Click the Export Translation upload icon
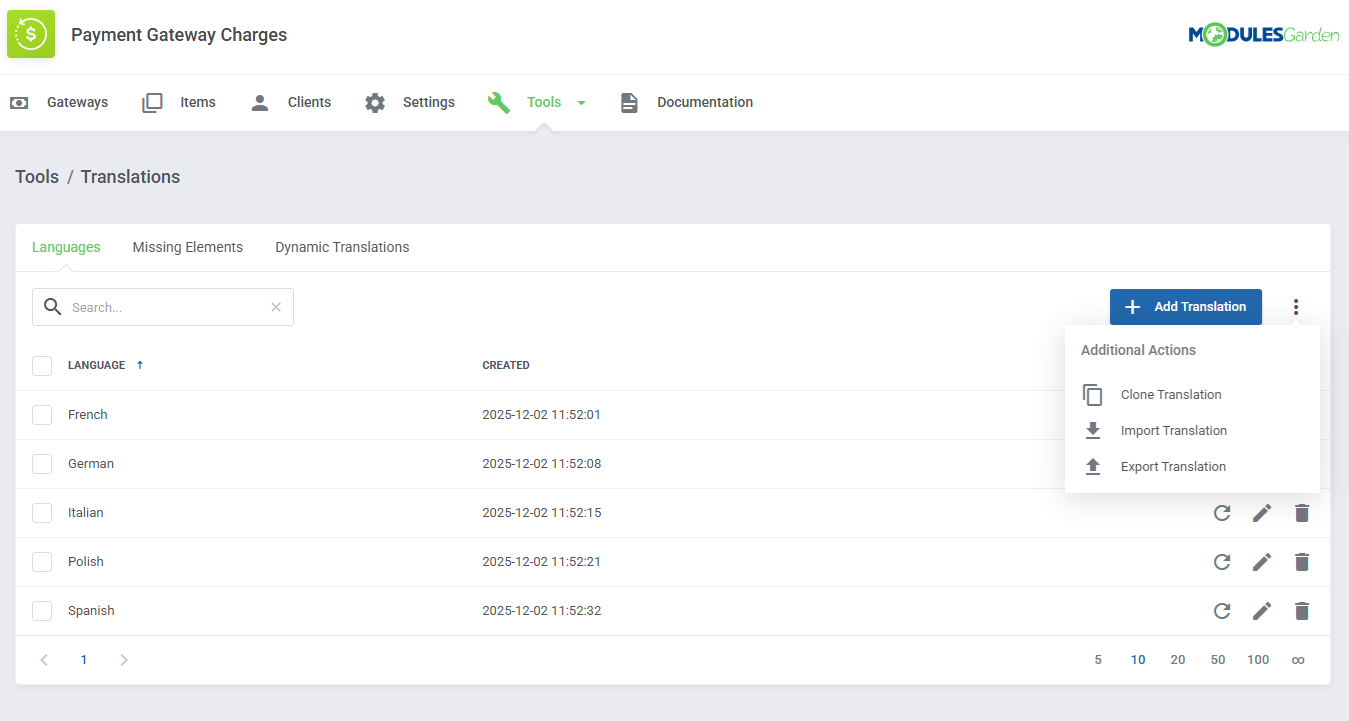The height and width of the screenshot is (721, 1349). pos(1092,466)
